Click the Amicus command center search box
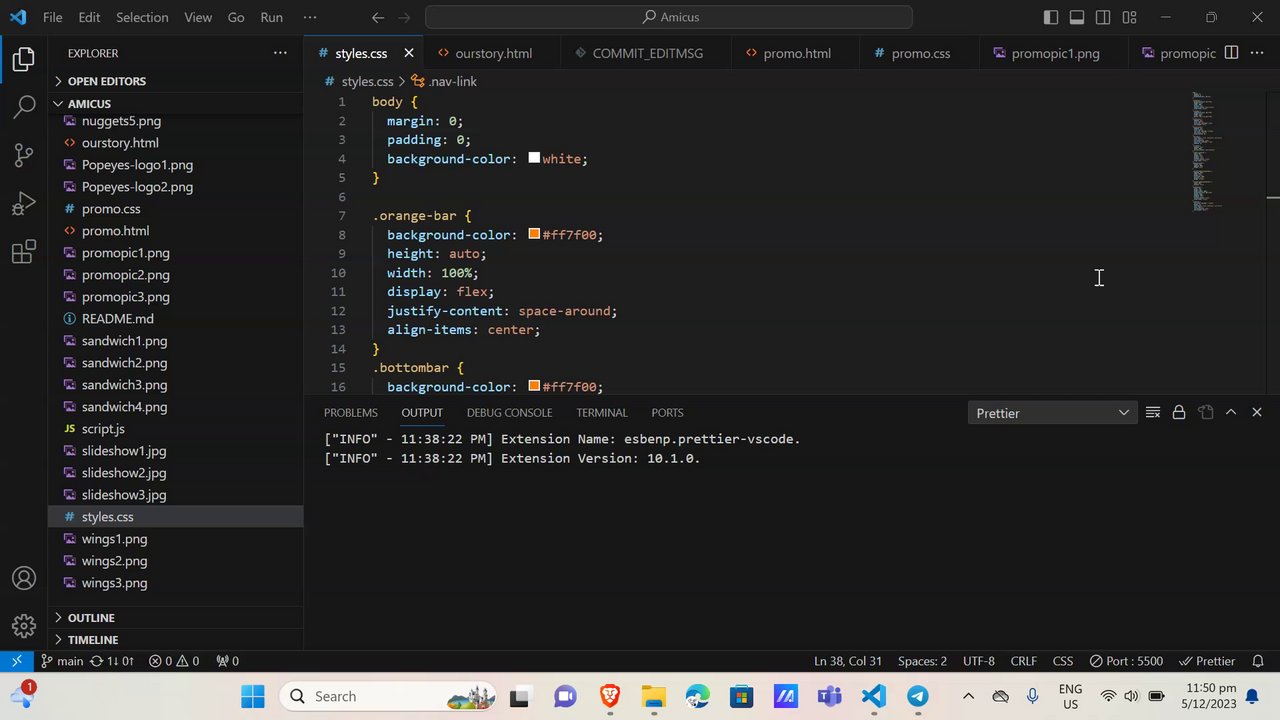 pos(668,17)
